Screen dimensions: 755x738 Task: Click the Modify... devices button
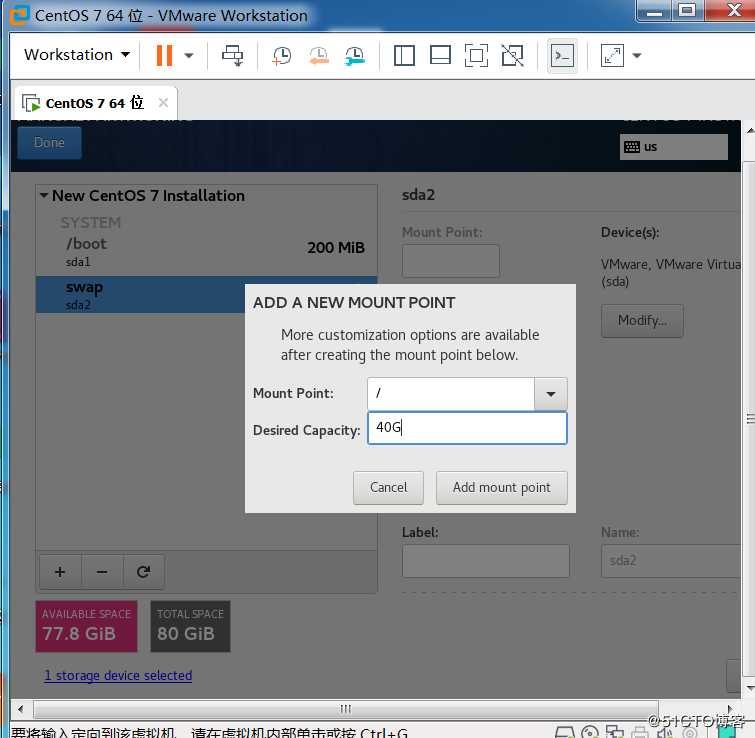coord(642,321)
